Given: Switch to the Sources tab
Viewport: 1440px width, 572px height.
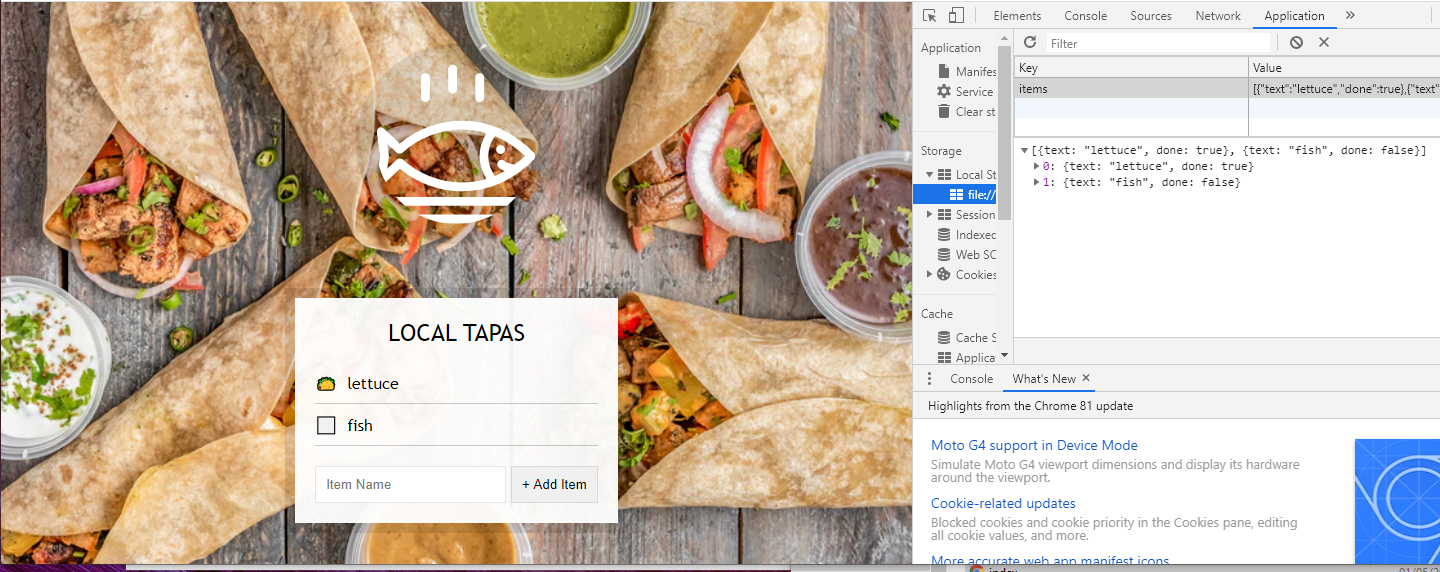Looking at the screenshot, I should (x=1151, y=15).
